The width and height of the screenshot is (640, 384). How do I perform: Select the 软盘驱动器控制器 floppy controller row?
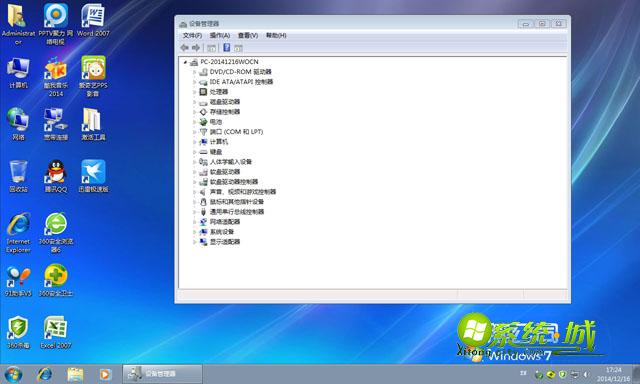(229, 182)
